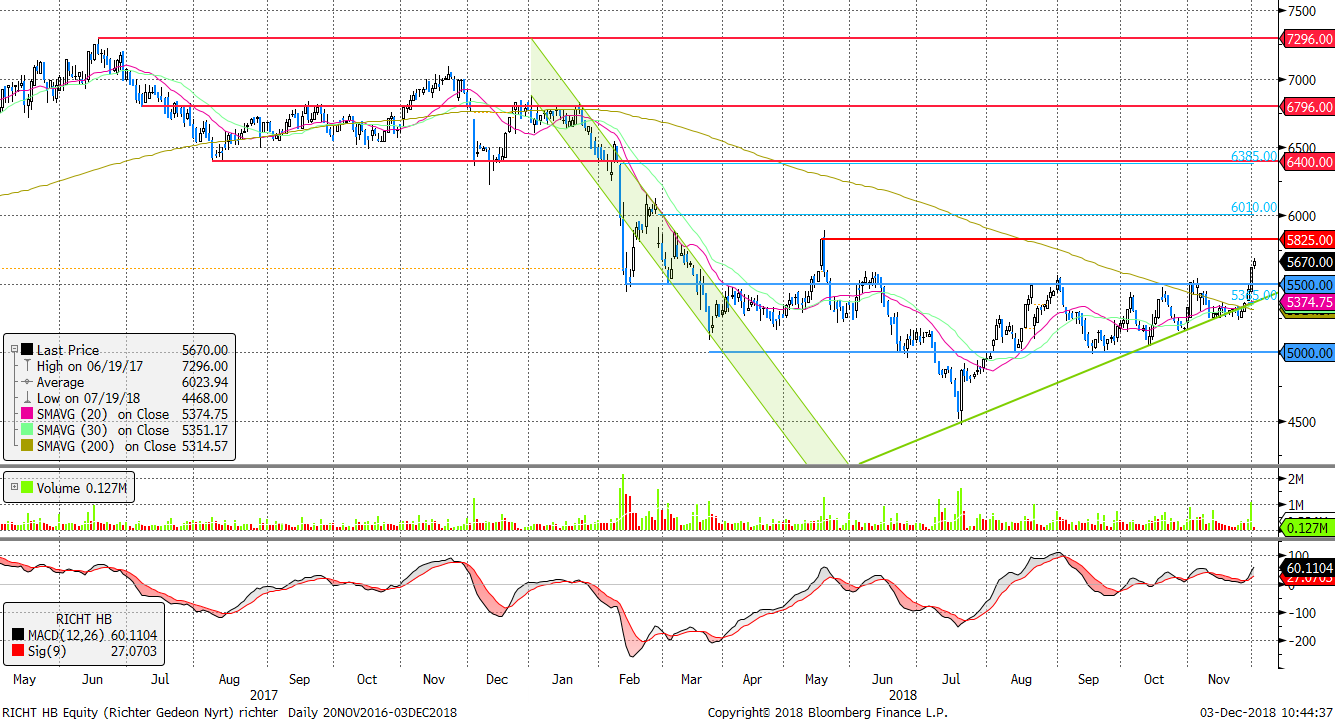Click the olive SMAVG (200) color swatch
1335x721 pixels.
[x=27, y=446]
